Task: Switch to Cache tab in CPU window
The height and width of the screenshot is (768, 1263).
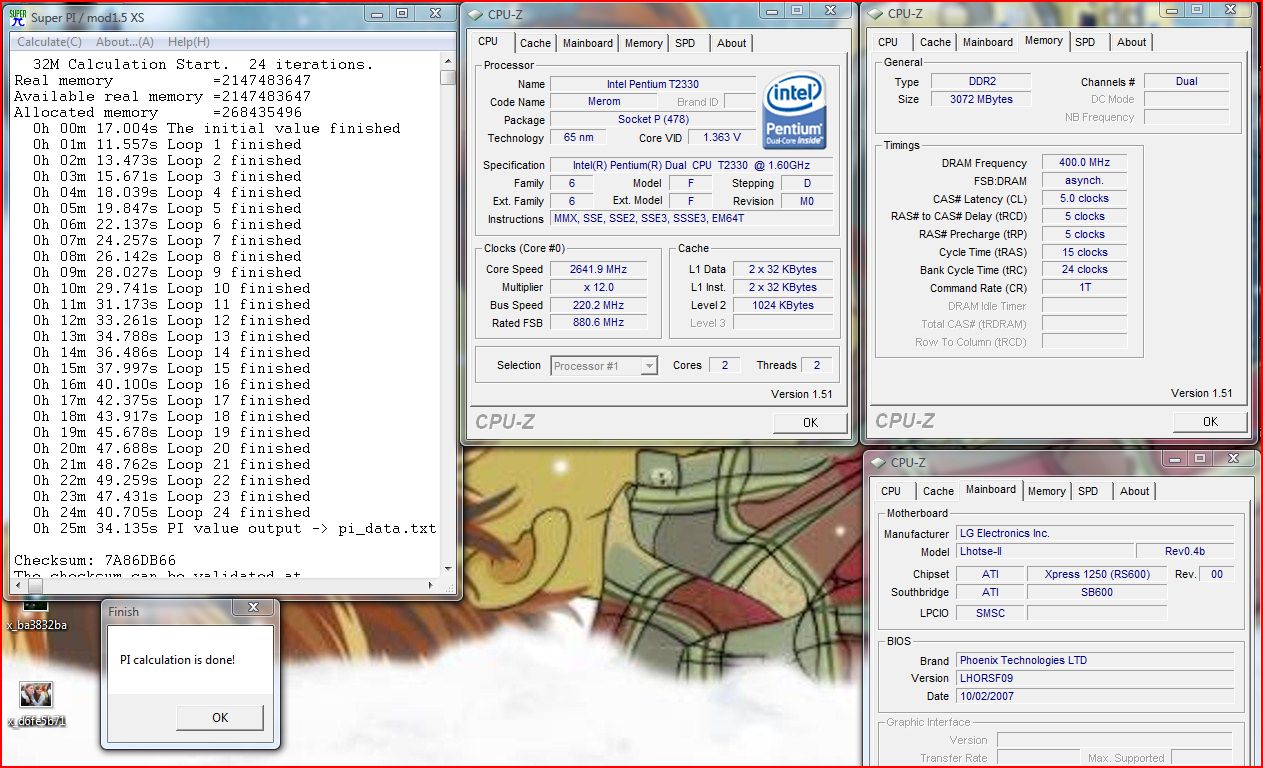Action: pos(535,43)
